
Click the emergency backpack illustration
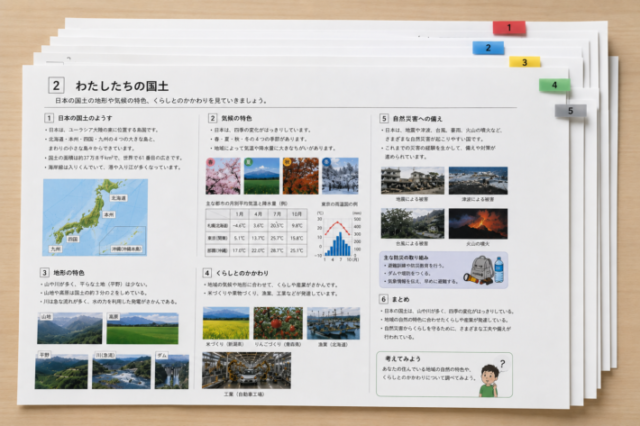click(x=482, y=268)
